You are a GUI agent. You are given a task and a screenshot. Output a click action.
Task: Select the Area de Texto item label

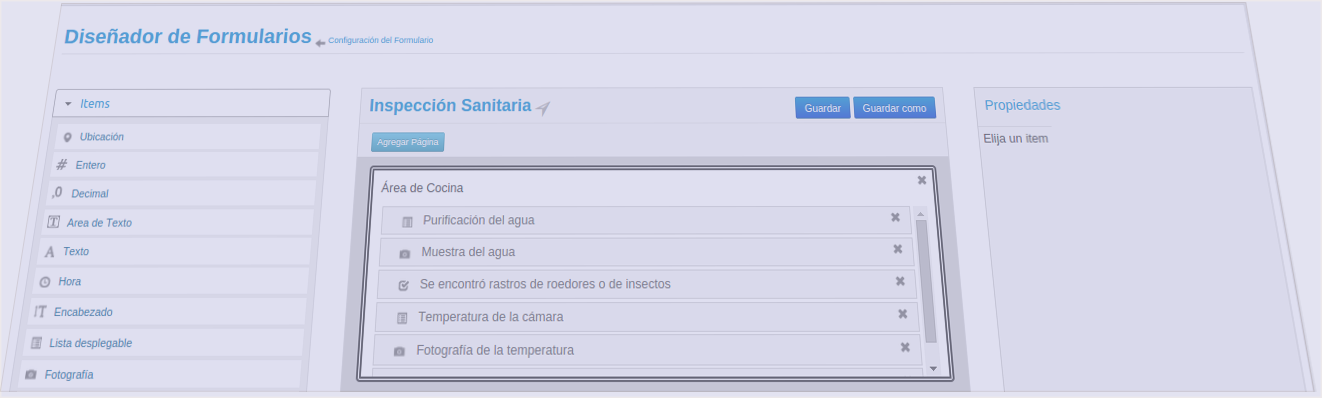pyautogui.click(x=99, y=223)
